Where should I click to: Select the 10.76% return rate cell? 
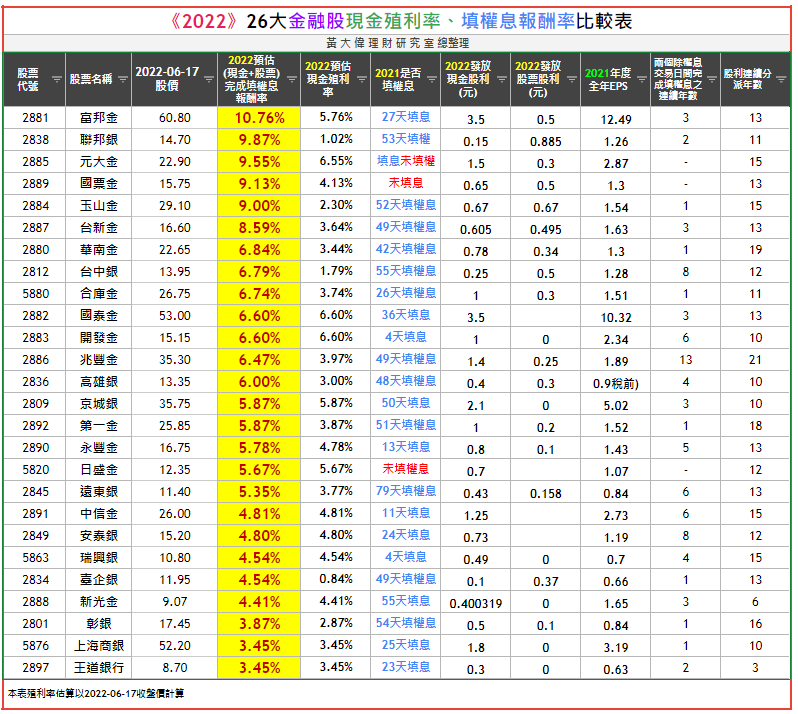pos(259,118)
